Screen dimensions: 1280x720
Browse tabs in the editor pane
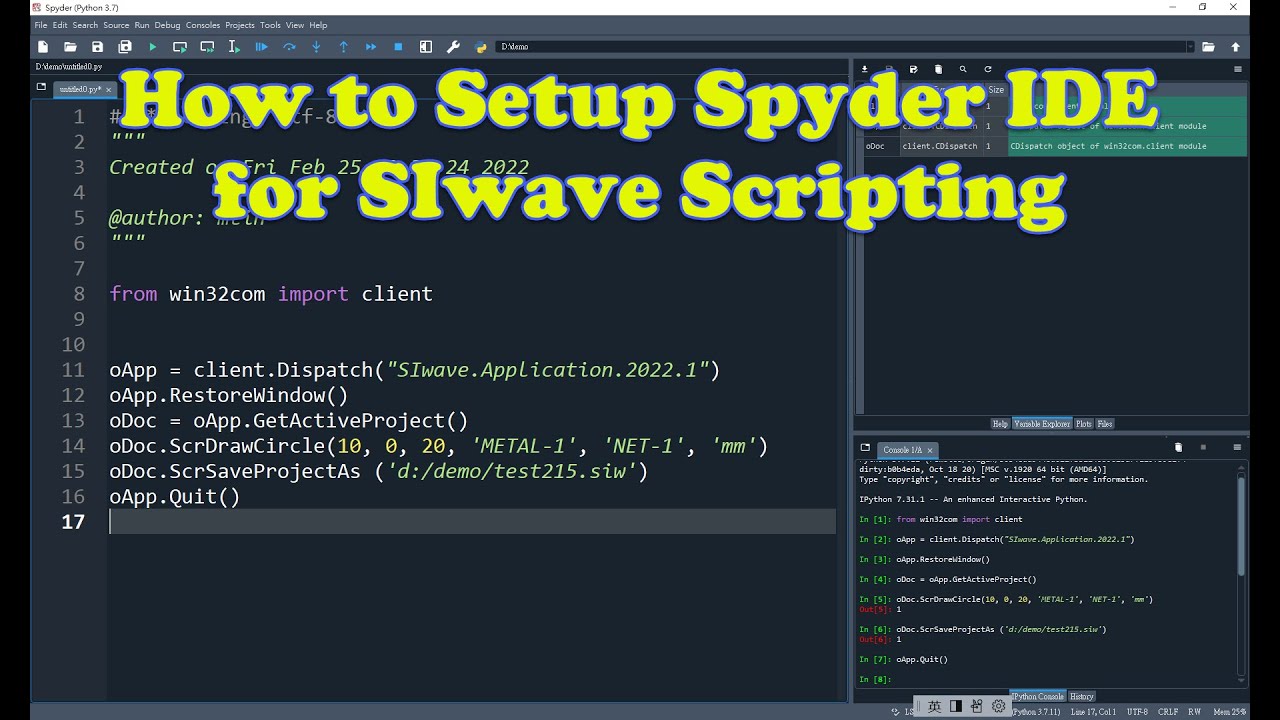[x=41, y=88]
